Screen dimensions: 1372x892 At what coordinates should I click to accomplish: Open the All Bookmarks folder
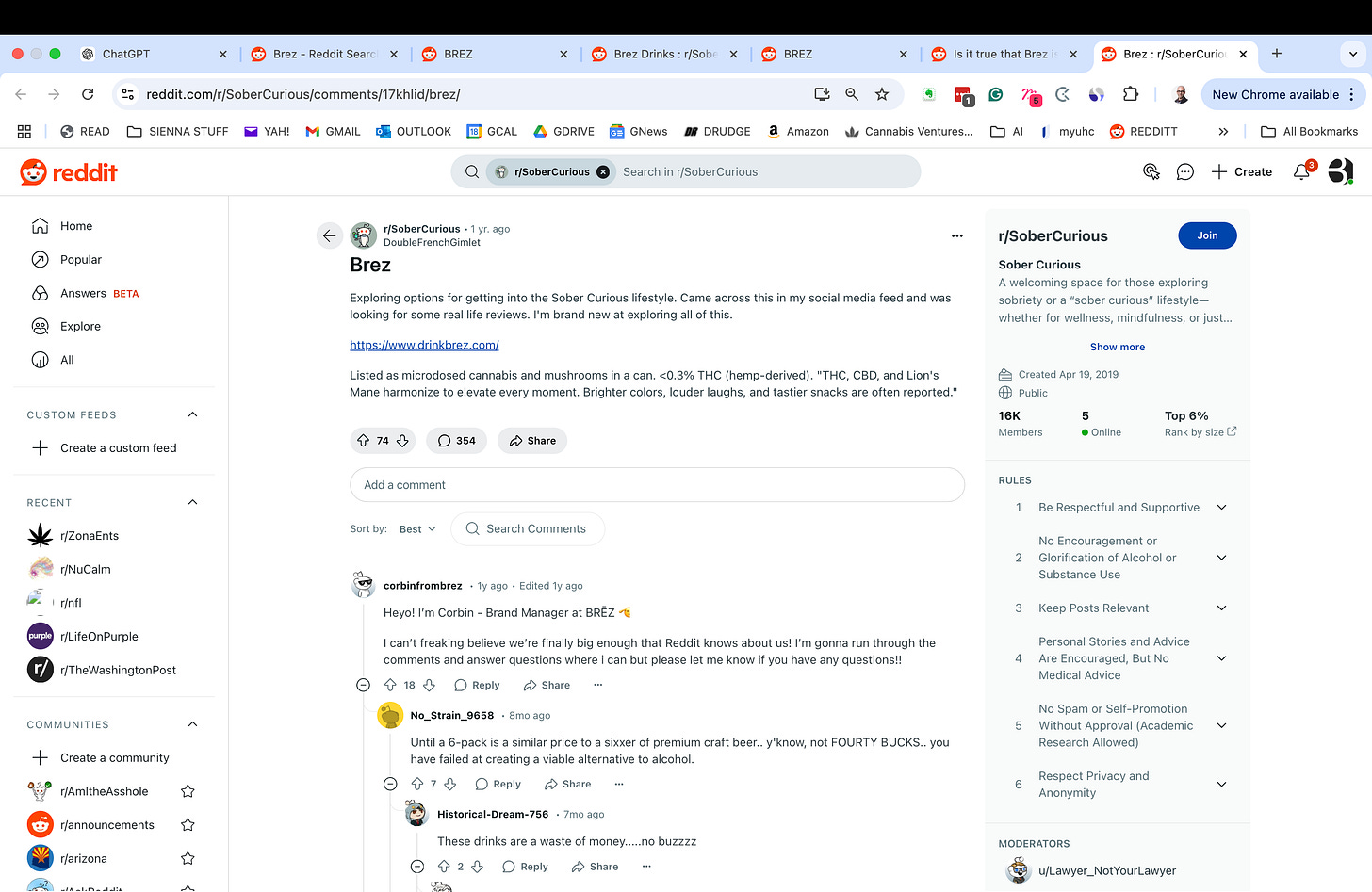(x=1310, y=132)
